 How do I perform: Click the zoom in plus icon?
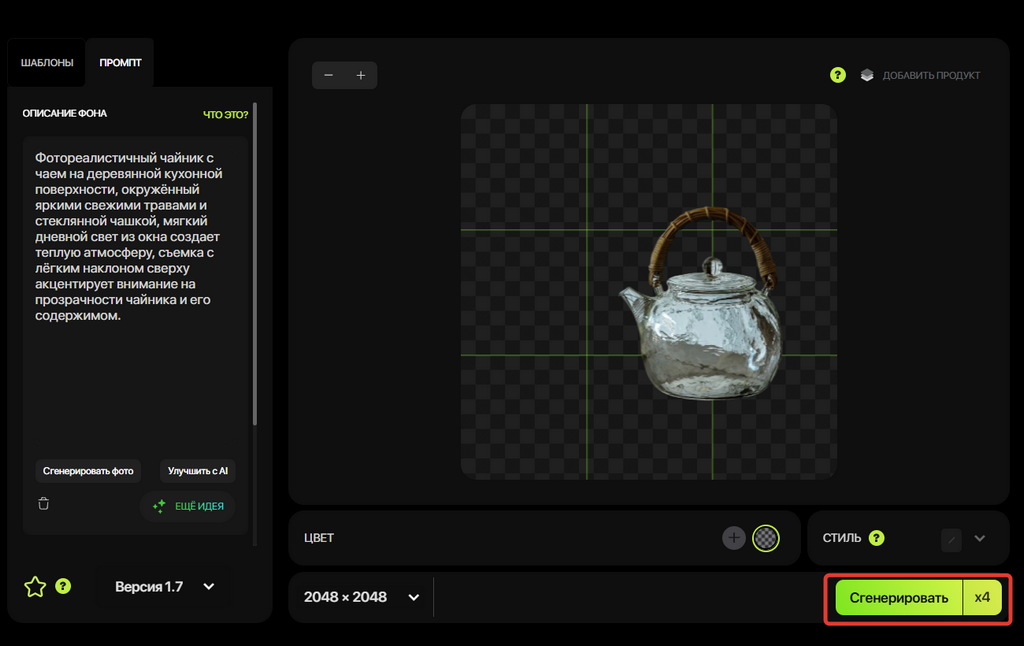click(x=360, y=75)
